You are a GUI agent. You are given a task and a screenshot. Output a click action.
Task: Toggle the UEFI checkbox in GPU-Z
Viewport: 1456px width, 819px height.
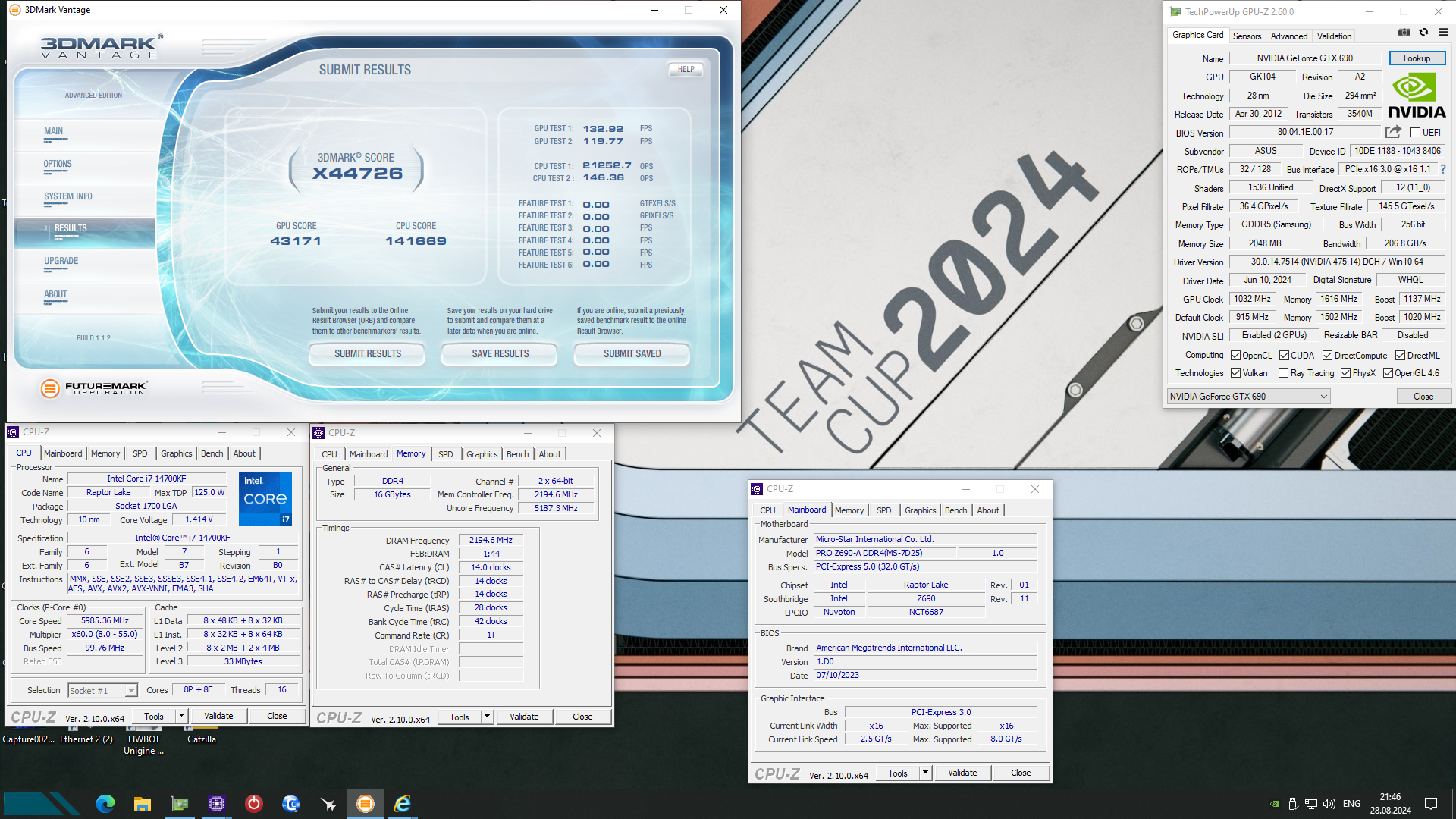click(x=1415, y=132)
